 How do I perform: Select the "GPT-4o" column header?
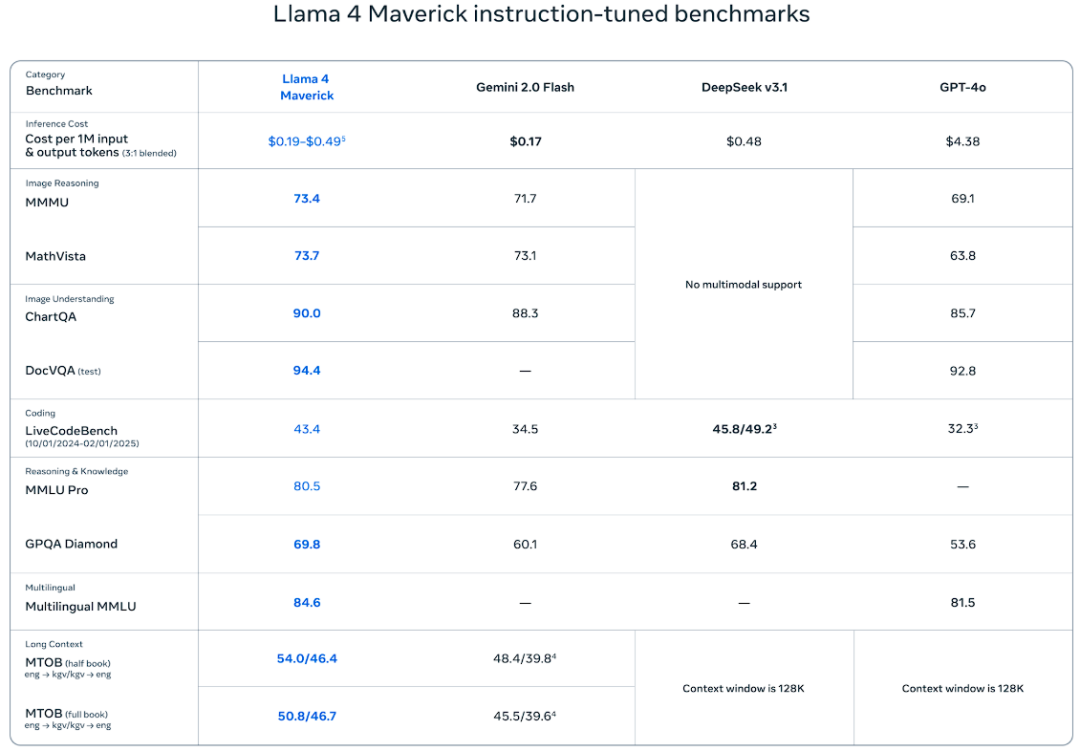[962, 88]
